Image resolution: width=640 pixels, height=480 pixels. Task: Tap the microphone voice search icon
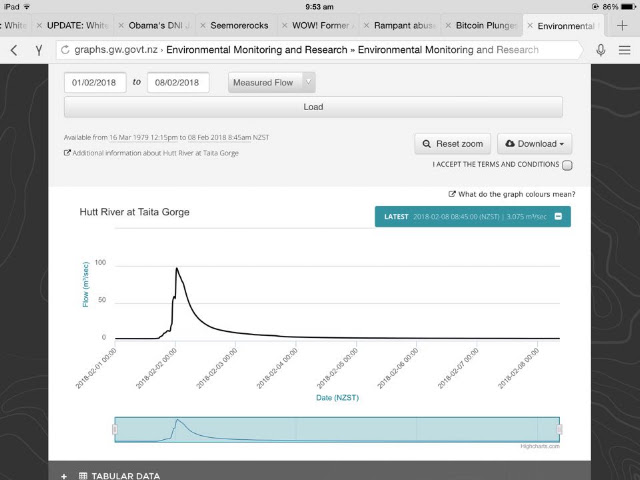600,50
